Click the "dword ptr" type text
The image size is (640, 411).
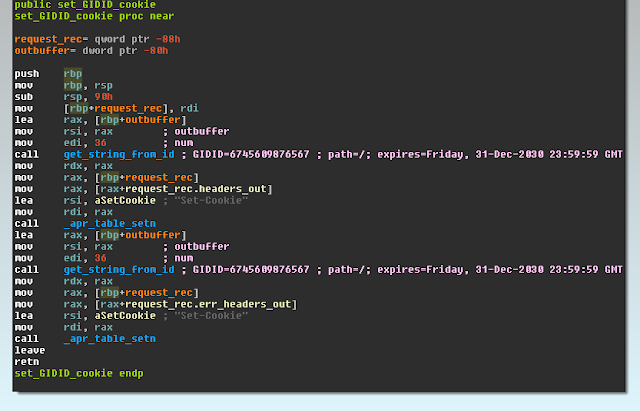point(109,51)
